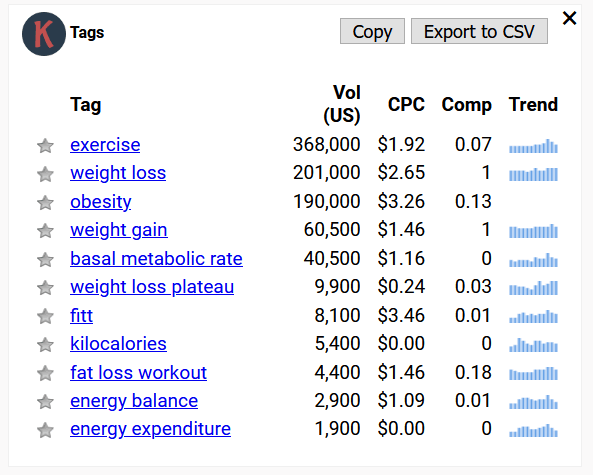Favorite the obesity keyword star
The image size is (593, 475).
point(45,202)
